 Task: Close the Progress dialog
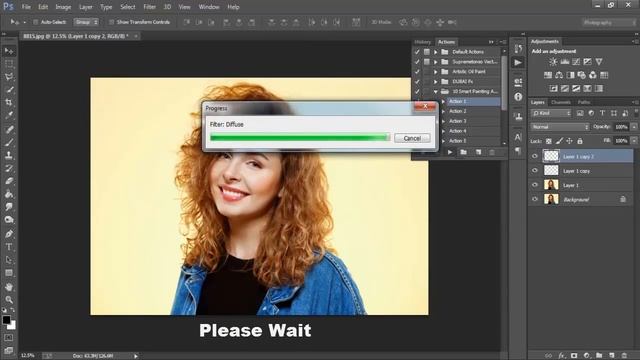(x=425, y=106)
